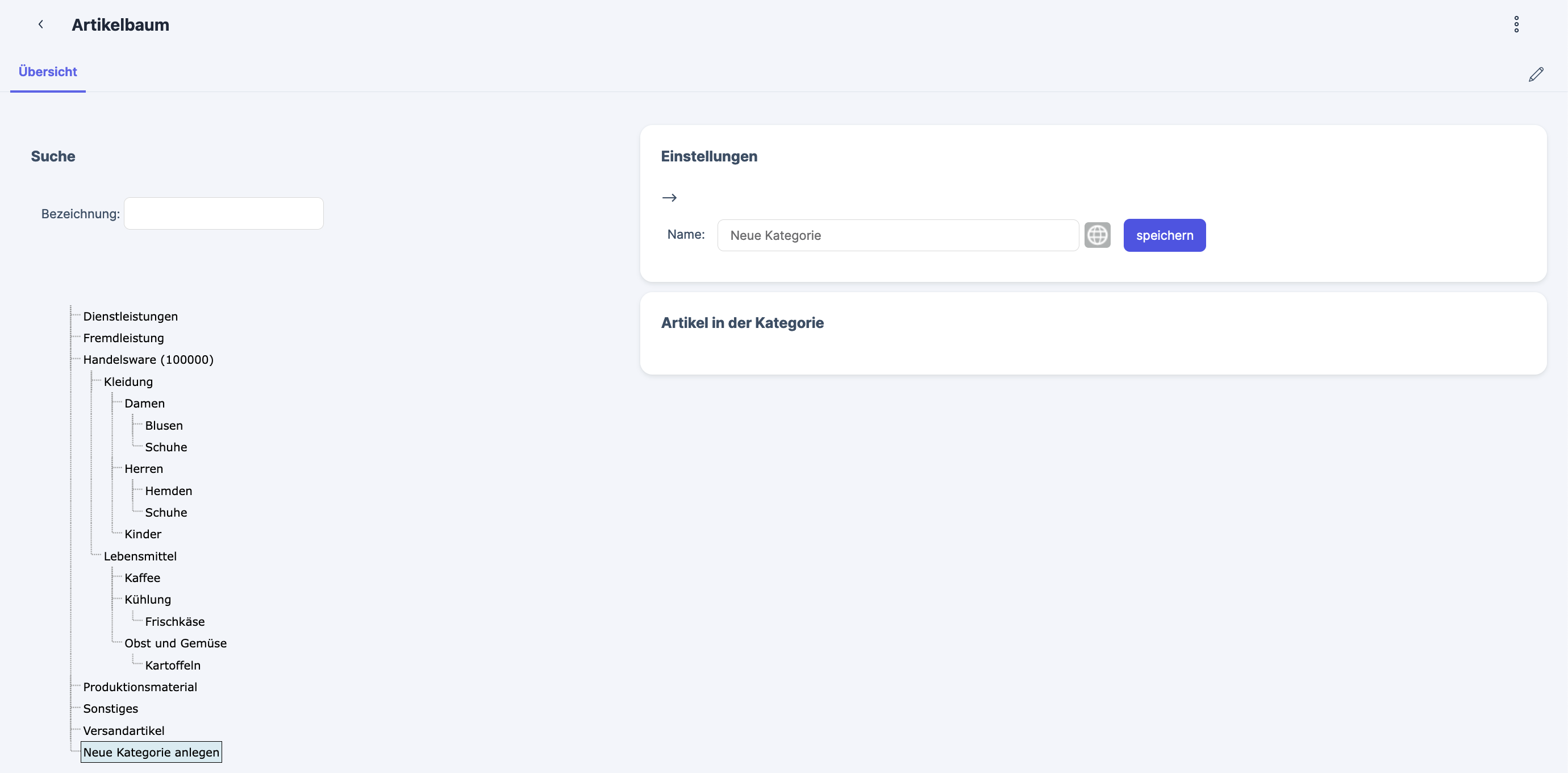The image size is (1568, 773).
Task: Focus the Name input field
Action: coord(897,235)
